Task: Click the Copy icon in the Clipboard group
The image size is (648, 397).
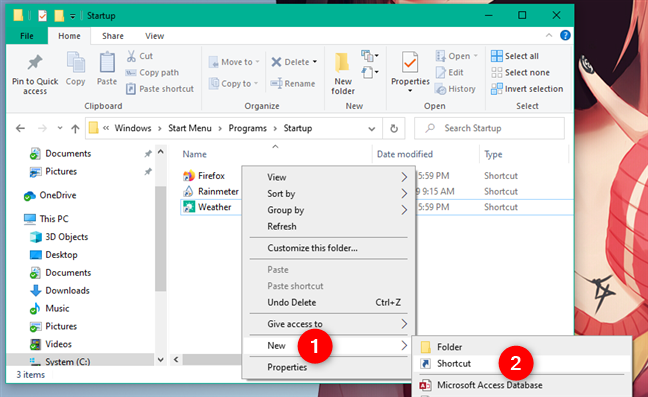Action: coord(76,63)
